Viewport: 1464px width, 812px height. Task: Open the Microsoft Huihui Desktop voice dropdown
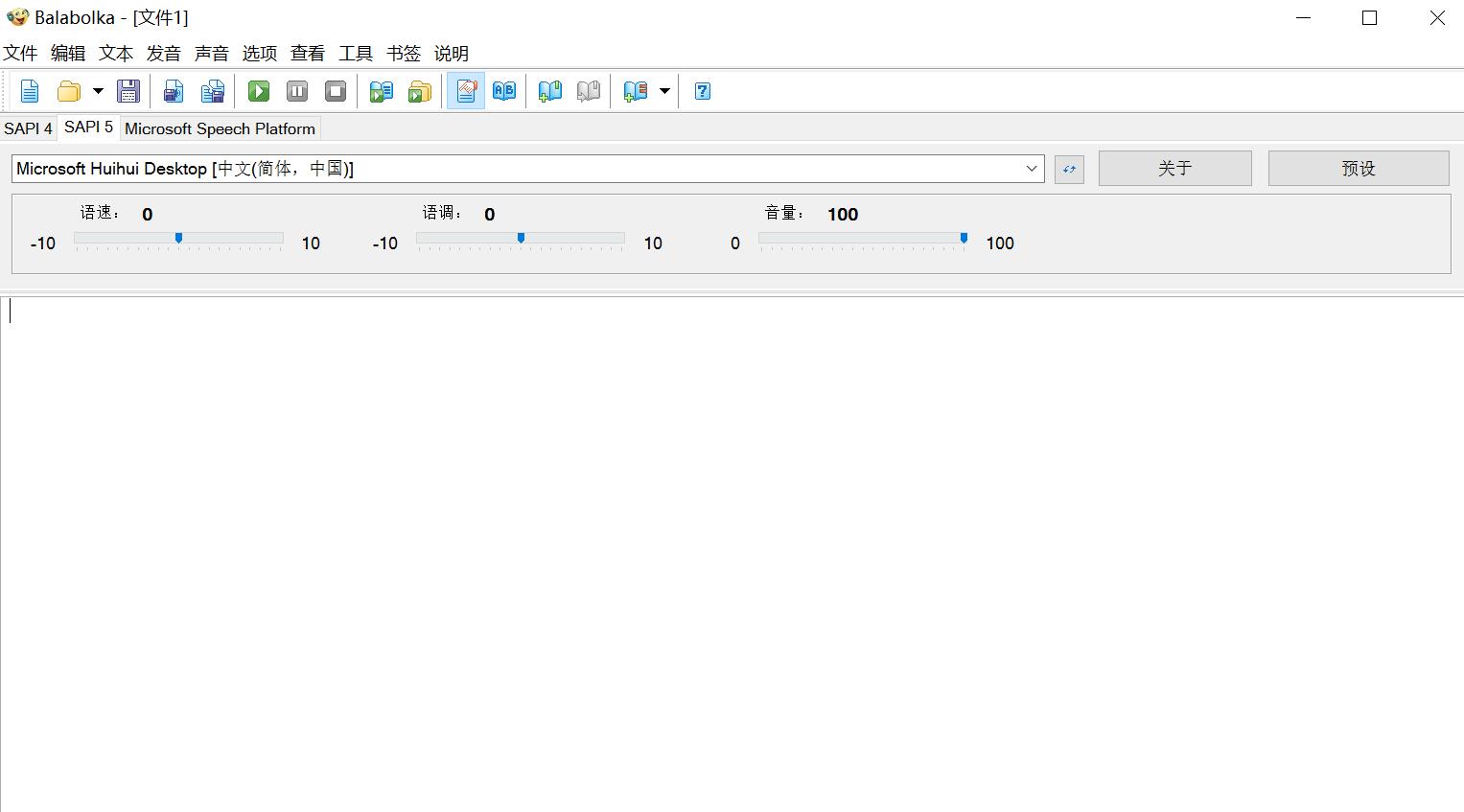(x=1032, y=169)
